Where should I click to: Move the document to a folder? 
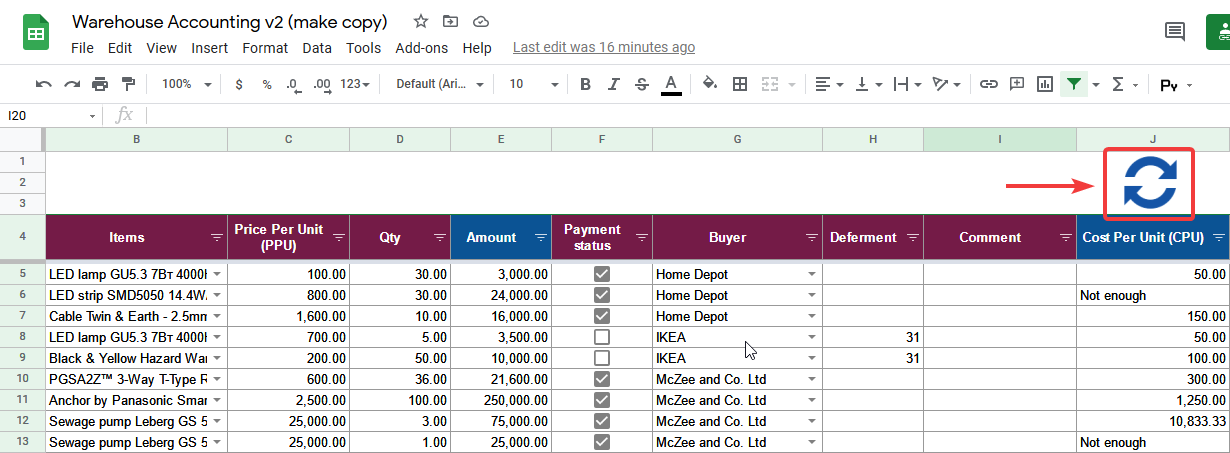coord(451,21)
